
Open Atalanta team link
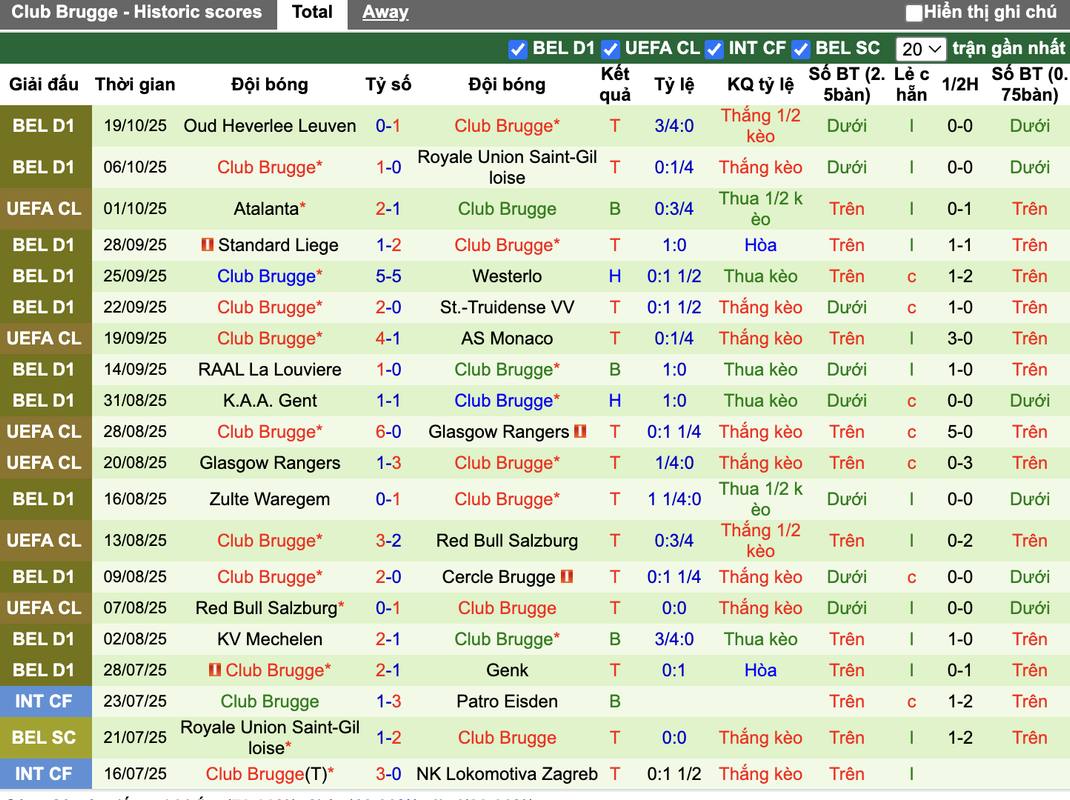coord(265,208)
